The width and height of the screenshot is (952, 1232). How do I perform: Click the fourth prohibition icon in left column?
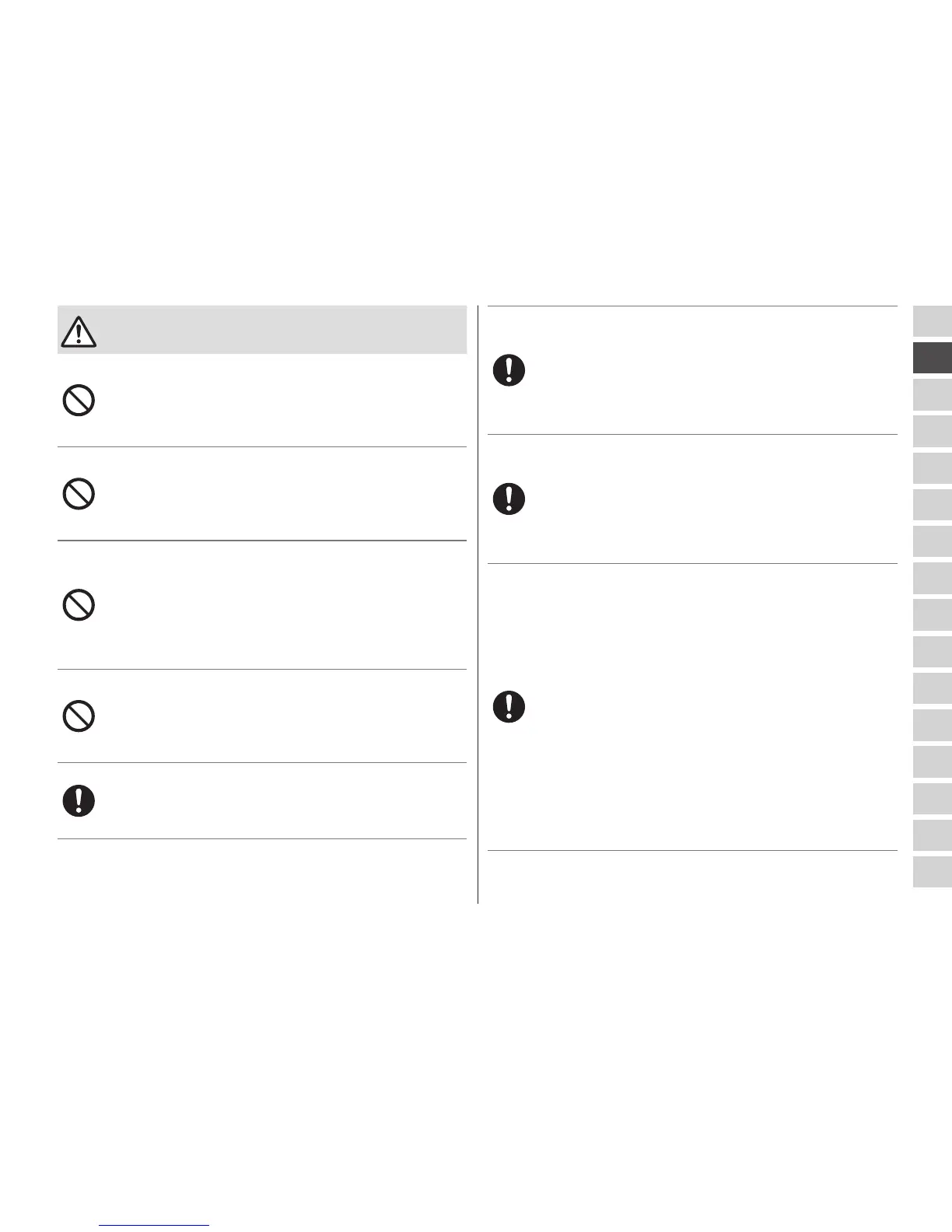pos(79,716)
